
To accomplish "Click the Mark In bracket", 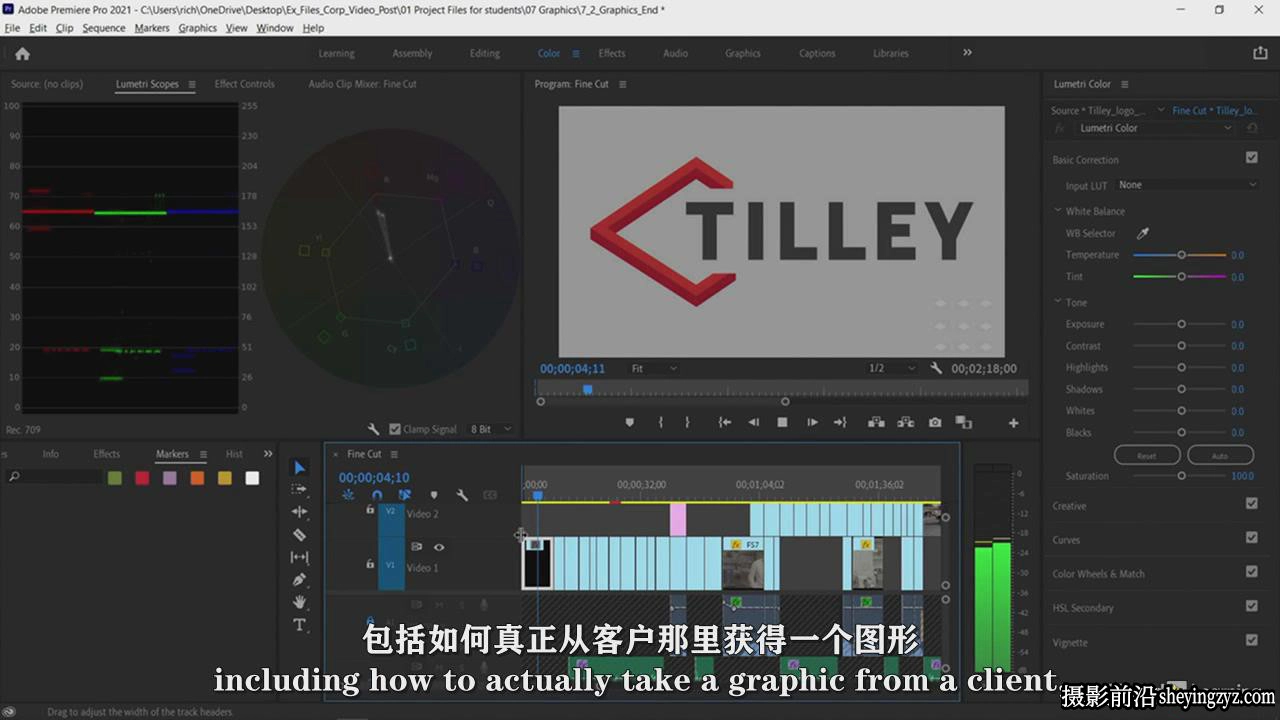I will pos(660,423).
